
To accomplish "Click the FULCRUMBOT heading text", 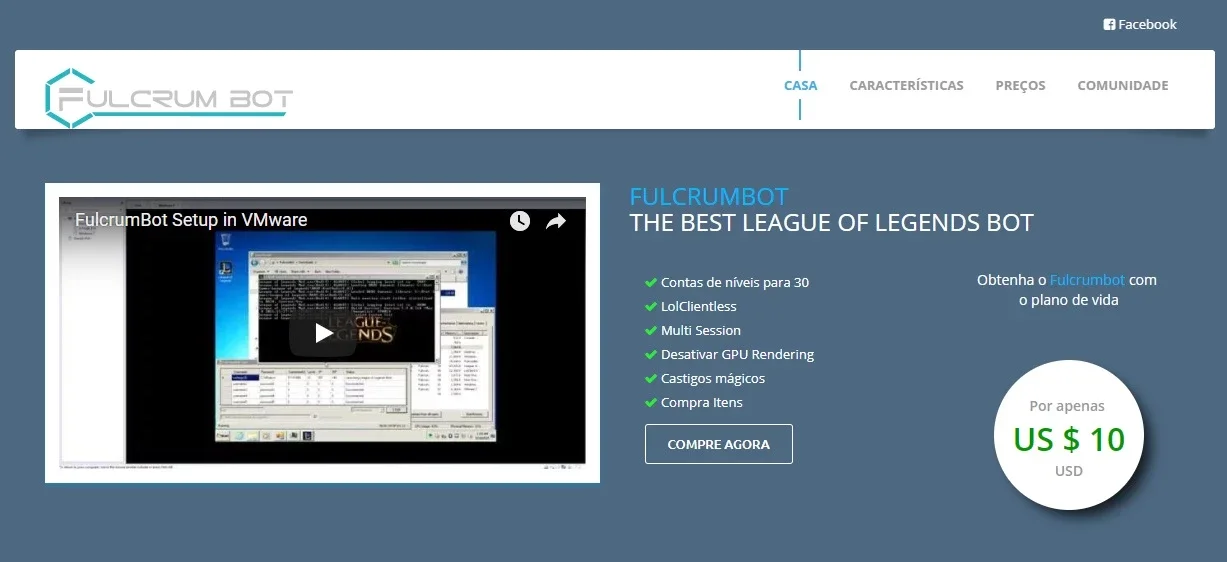I will [x=709, y=196].
